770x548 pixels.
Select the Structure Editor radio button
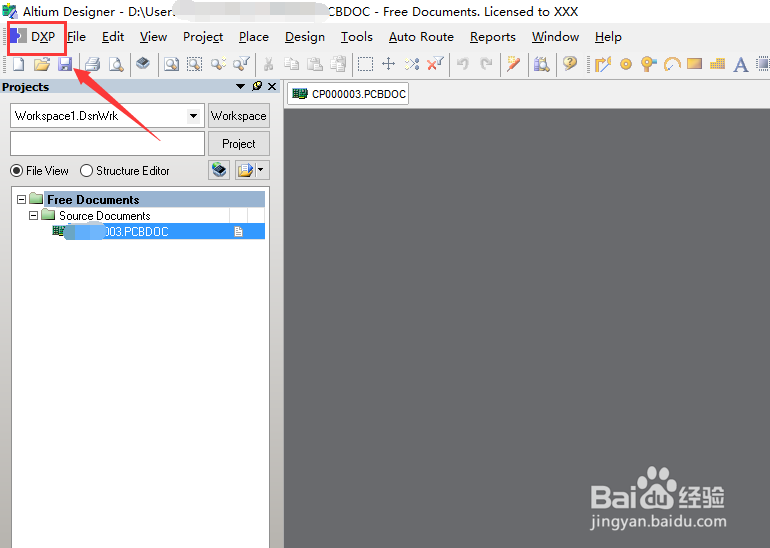click(86, 171)
